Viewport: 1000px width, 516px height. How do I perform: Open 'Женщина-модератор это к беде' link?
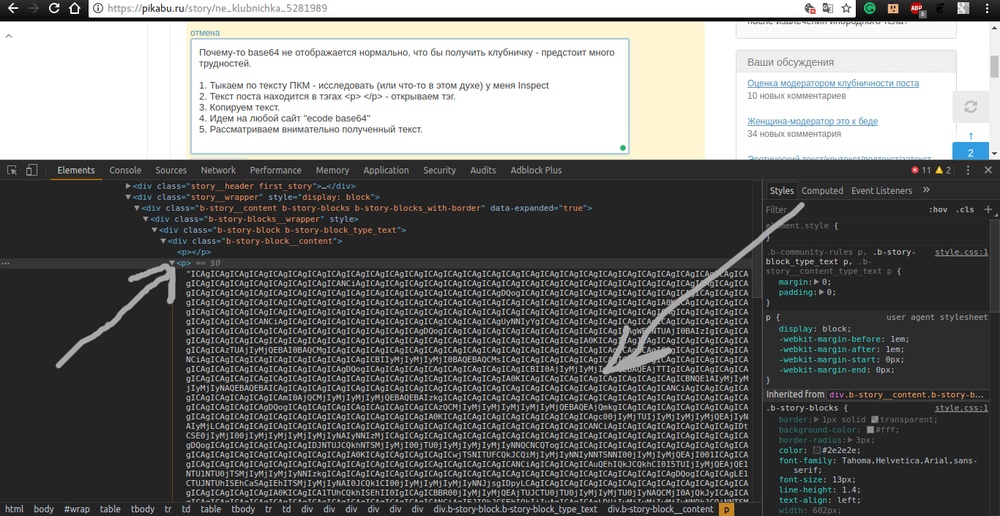pyautogui.click(x=812, y=121)
